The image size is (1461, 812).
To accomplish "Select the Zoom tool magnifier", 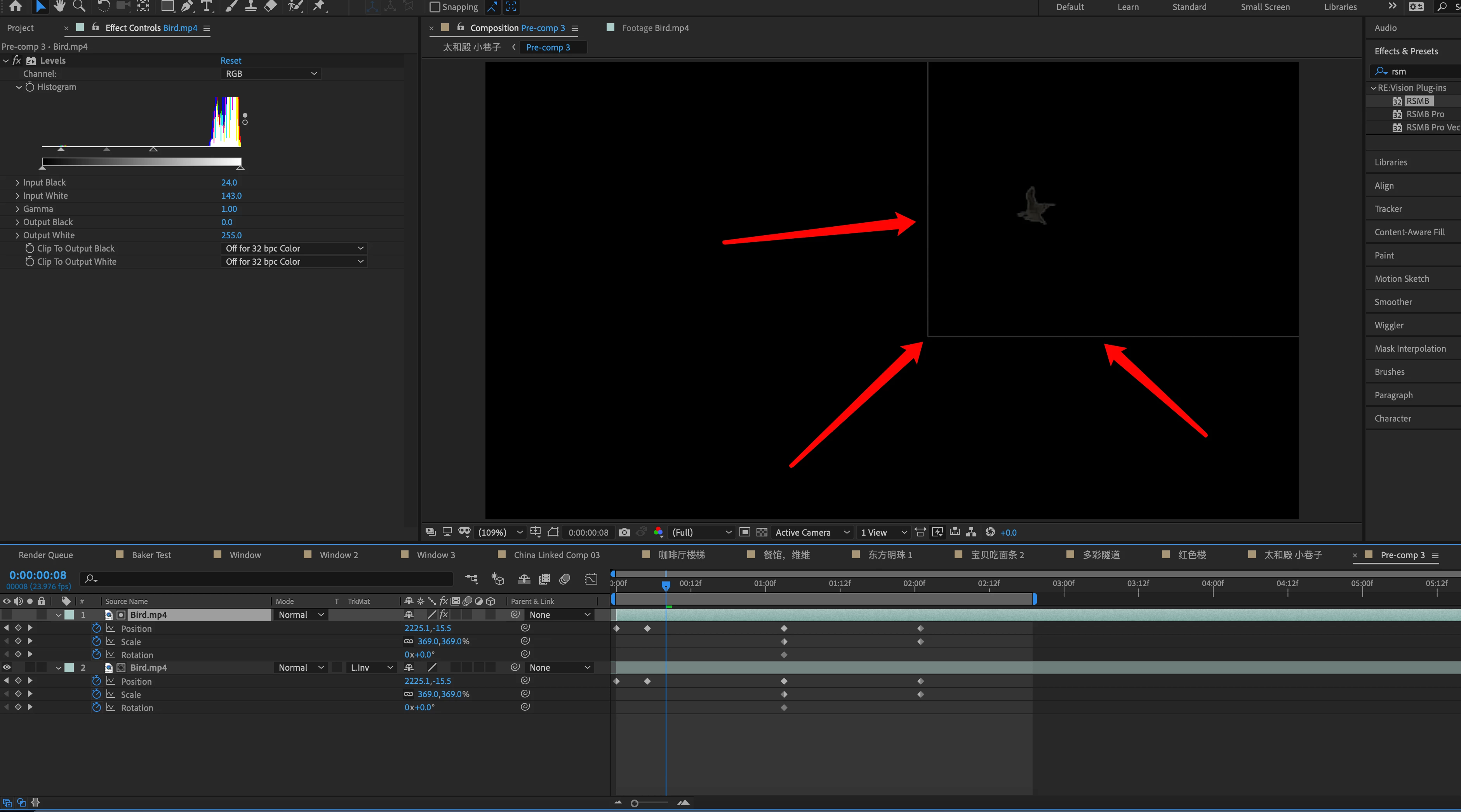I will [x=79, y=6].
